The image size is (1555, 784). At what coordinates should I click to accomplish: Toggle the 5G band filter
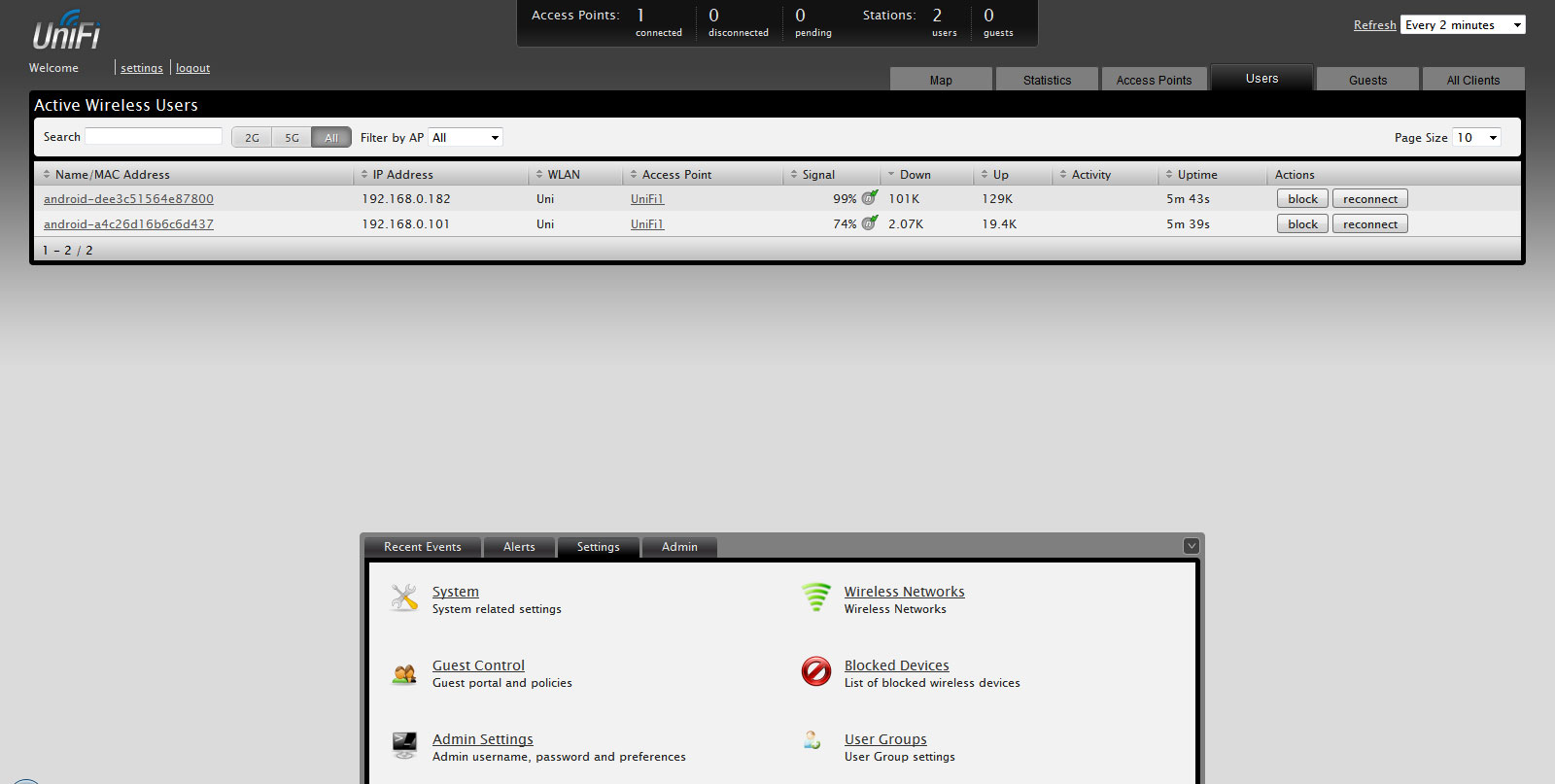[292, 138]
